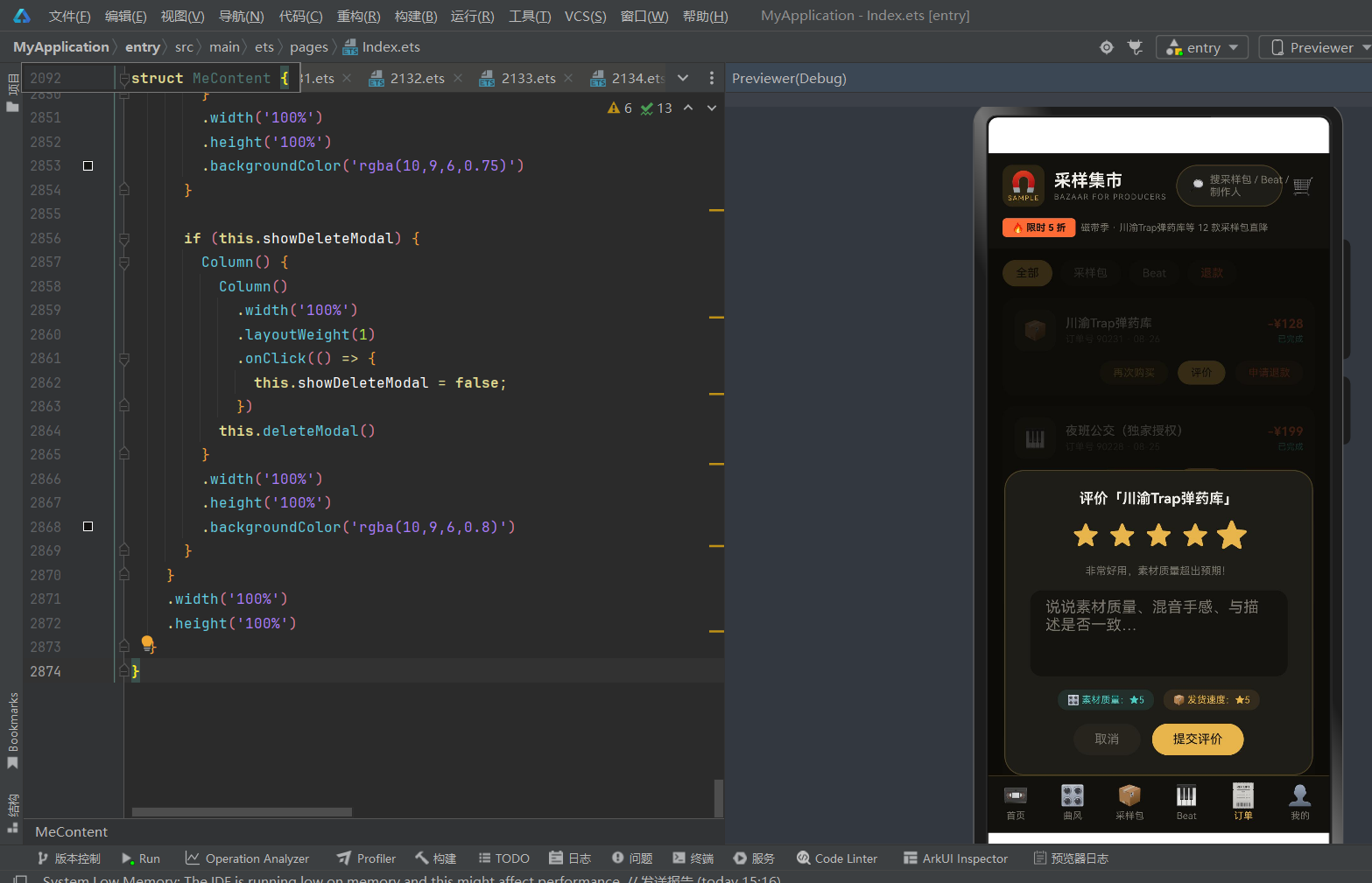The width and height of the screenshot is (1372, 883).
Task: Click the 素材质量 rating chip
Action: pyautogui.click(x=1106, y=699)
